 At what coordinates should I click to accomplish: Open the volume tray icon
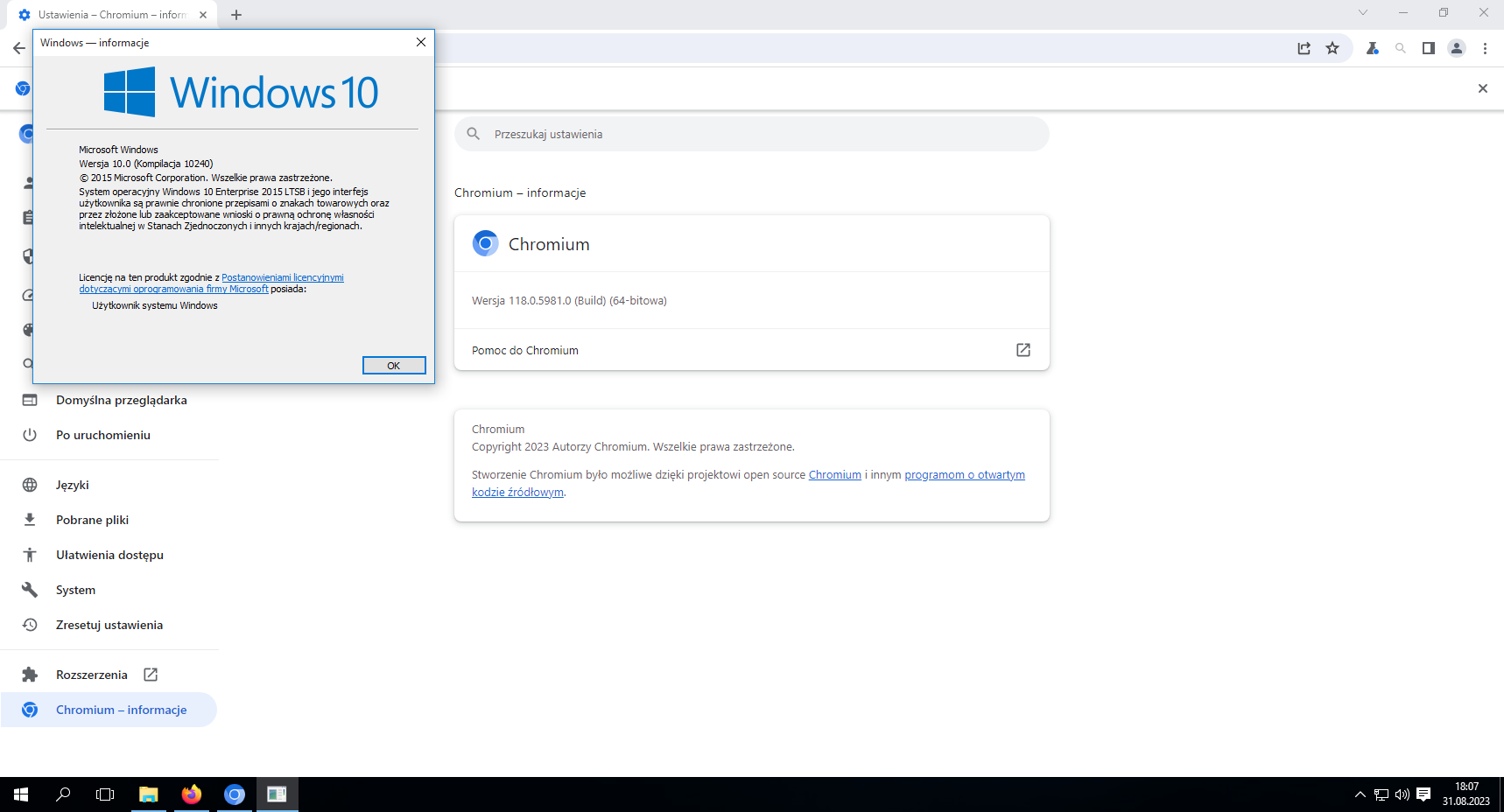[1402, 794]
